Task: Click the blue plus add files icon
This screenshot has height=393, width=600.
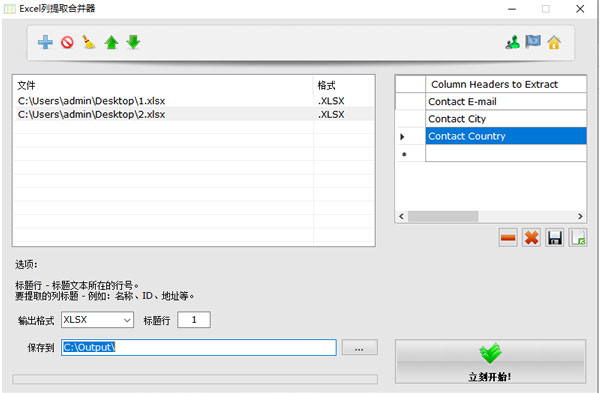Action: [45, 42]
